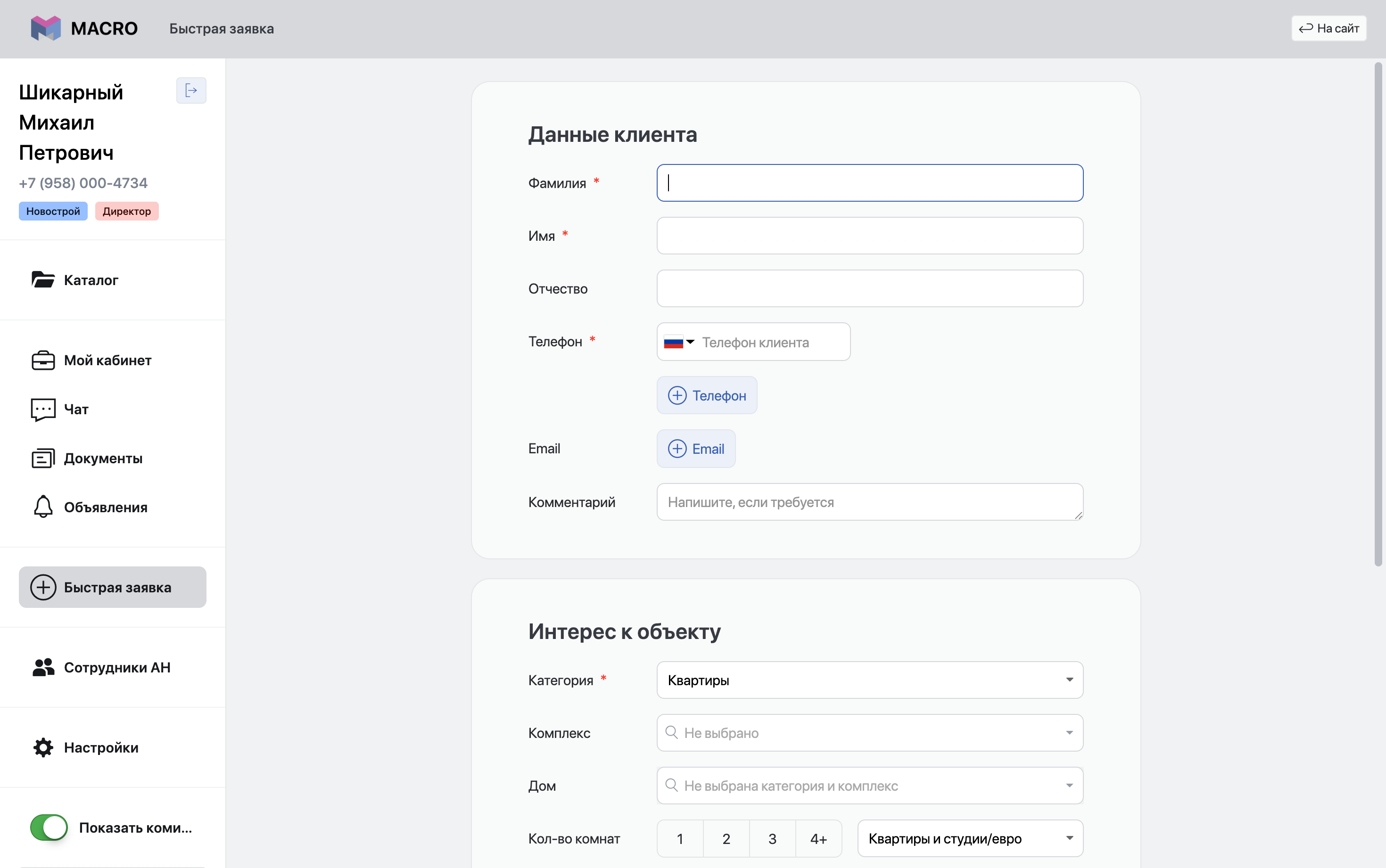Screen dimensions: 1386x868
Task: Add an email with the Email button
Action: coord(696,449)
